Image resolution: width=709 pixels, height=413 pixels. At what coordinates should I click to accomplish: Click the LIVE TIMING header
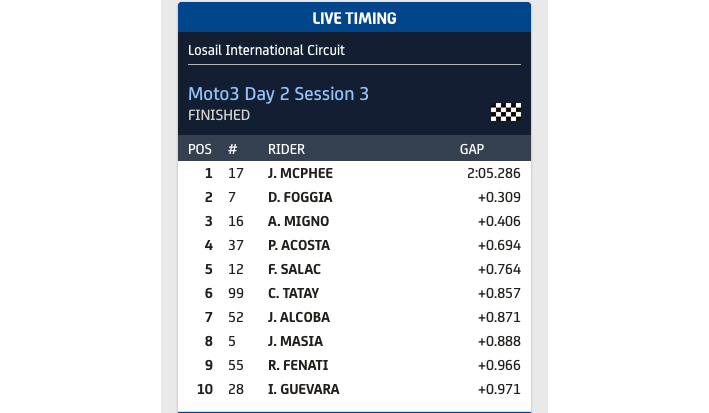pyautogui.click(x=354, y=18)
